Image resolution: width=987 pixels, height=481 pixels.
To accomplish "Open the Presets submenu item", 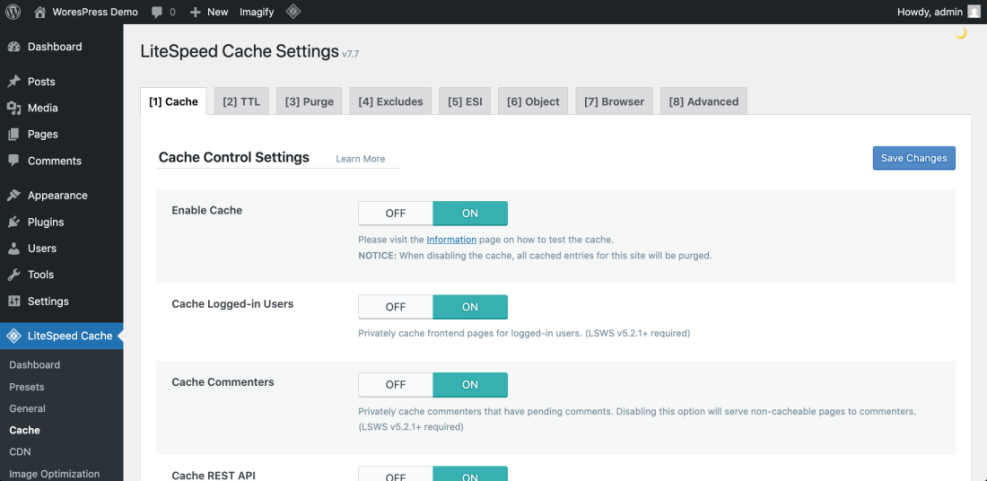I will [26, 387].
